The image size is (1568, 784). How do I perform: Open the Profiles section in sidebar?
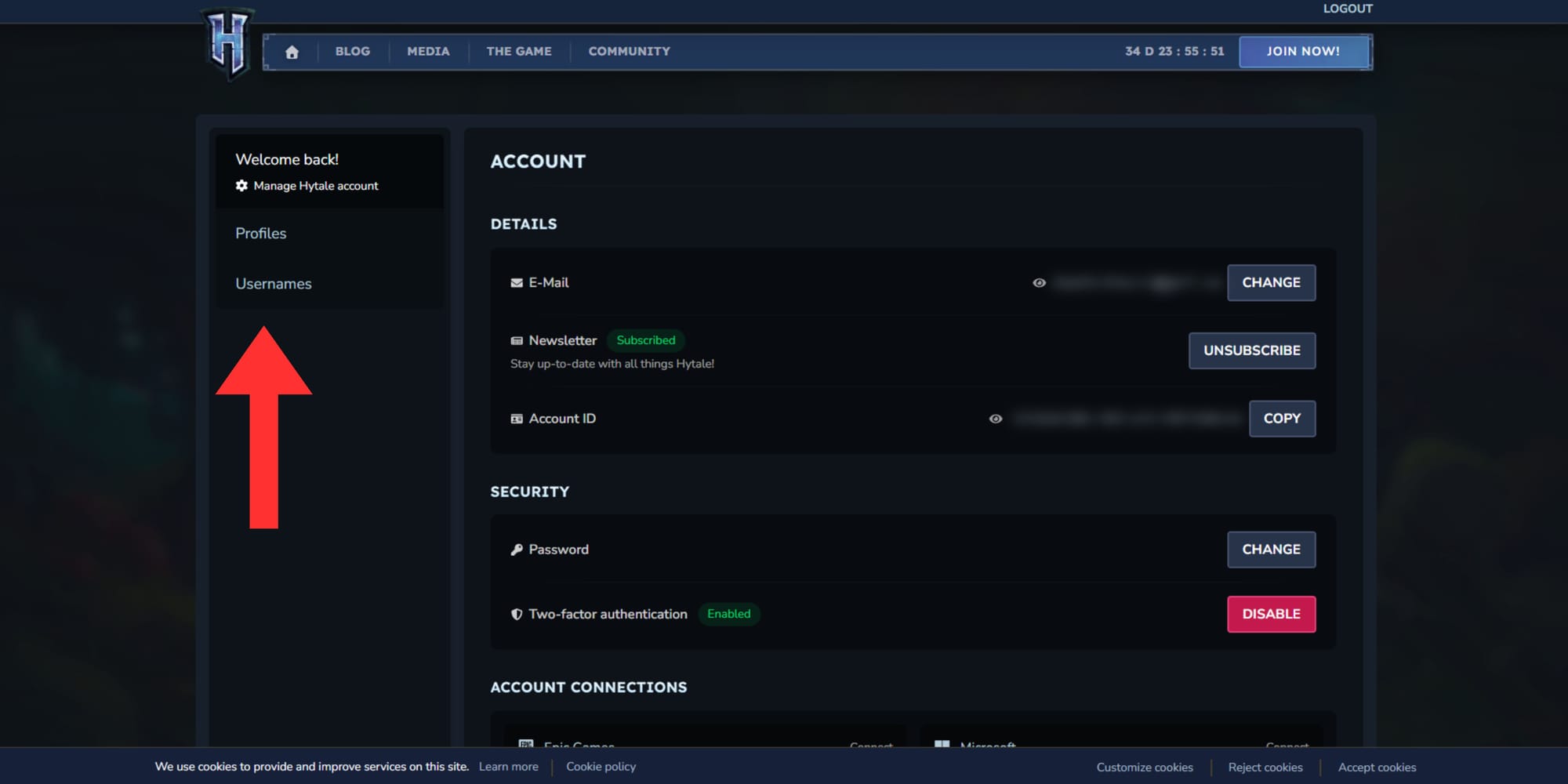(x=261, y=234)
